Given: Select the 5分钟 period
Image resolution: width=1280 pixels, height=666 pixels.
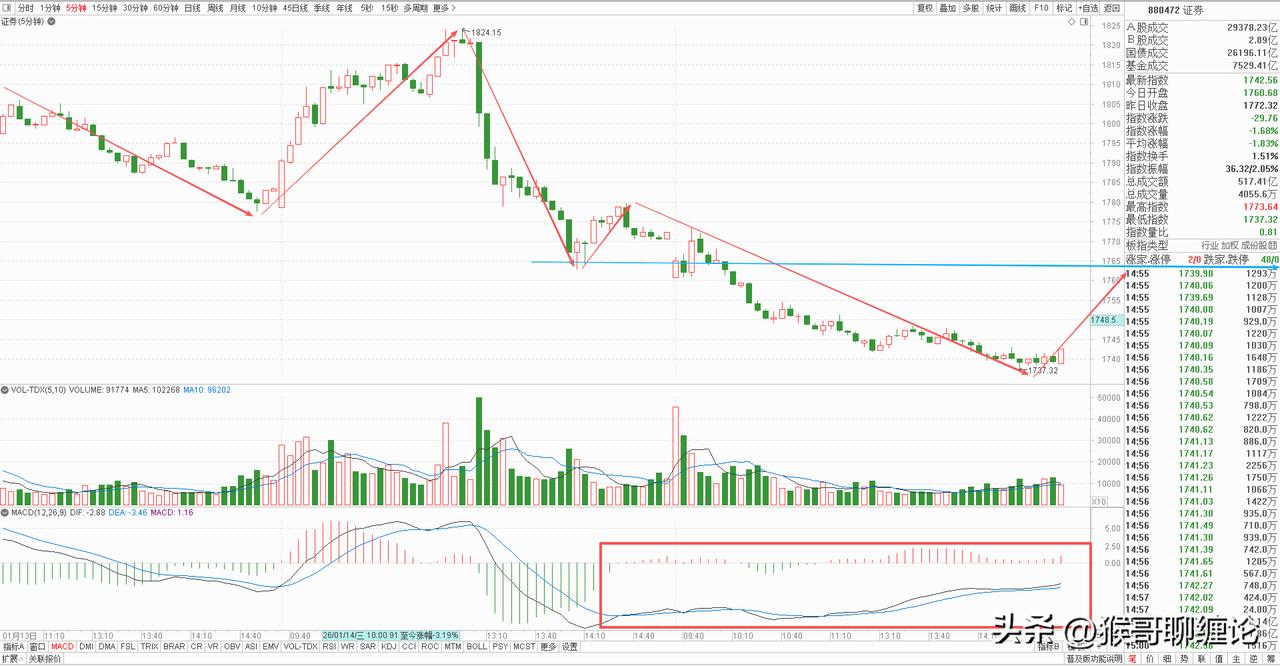Looking at the screenshot, I should coord(76,8).
